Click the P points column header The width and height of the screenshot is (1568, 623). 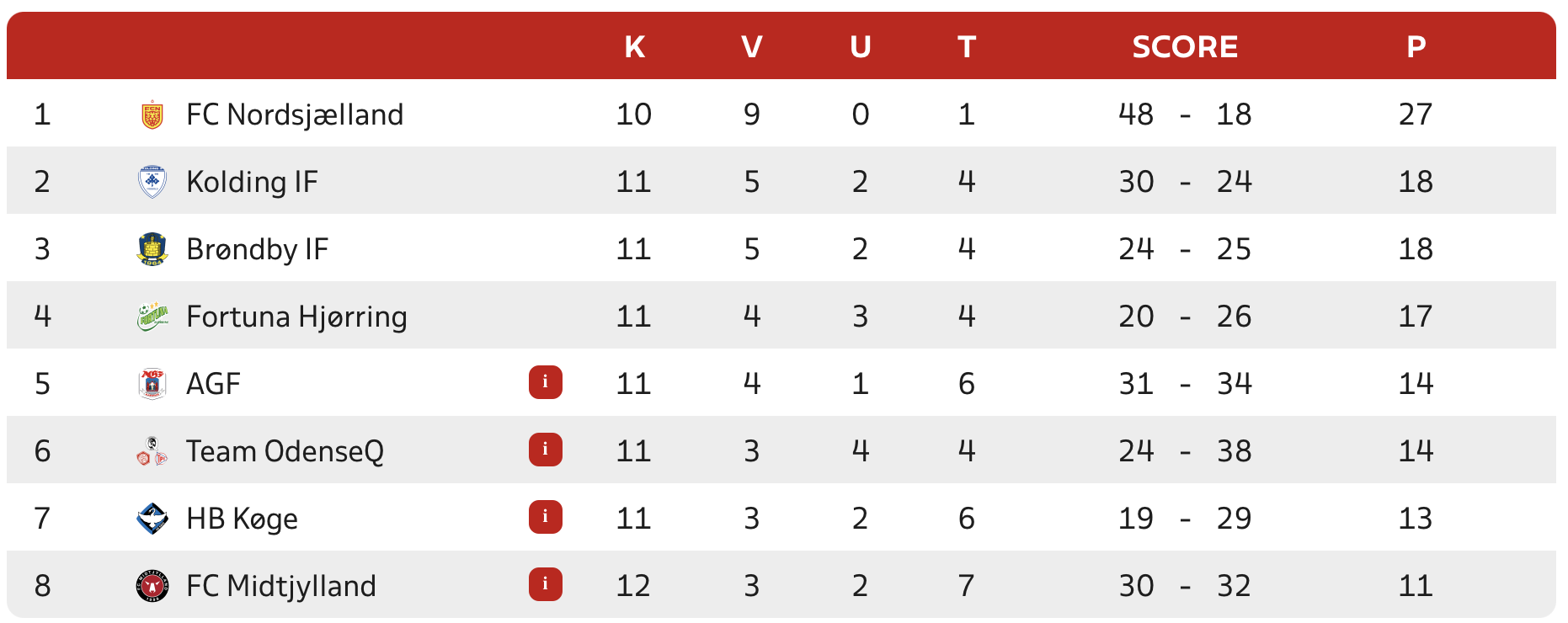(1416, 47)
